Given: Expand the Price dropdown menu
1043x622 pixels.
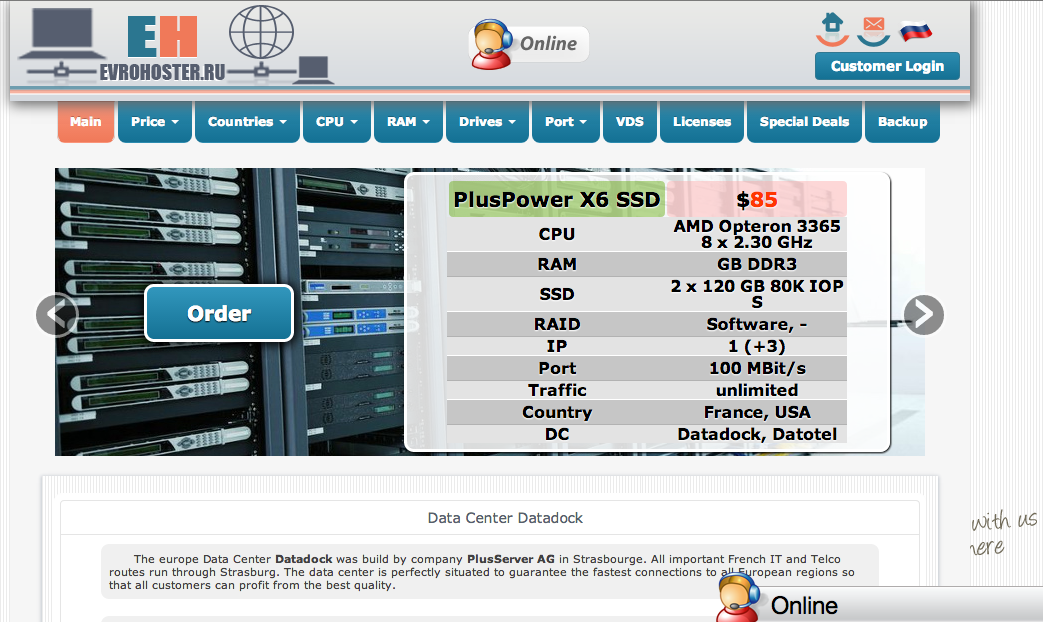Looking at the screenshot, I should 155,122.
